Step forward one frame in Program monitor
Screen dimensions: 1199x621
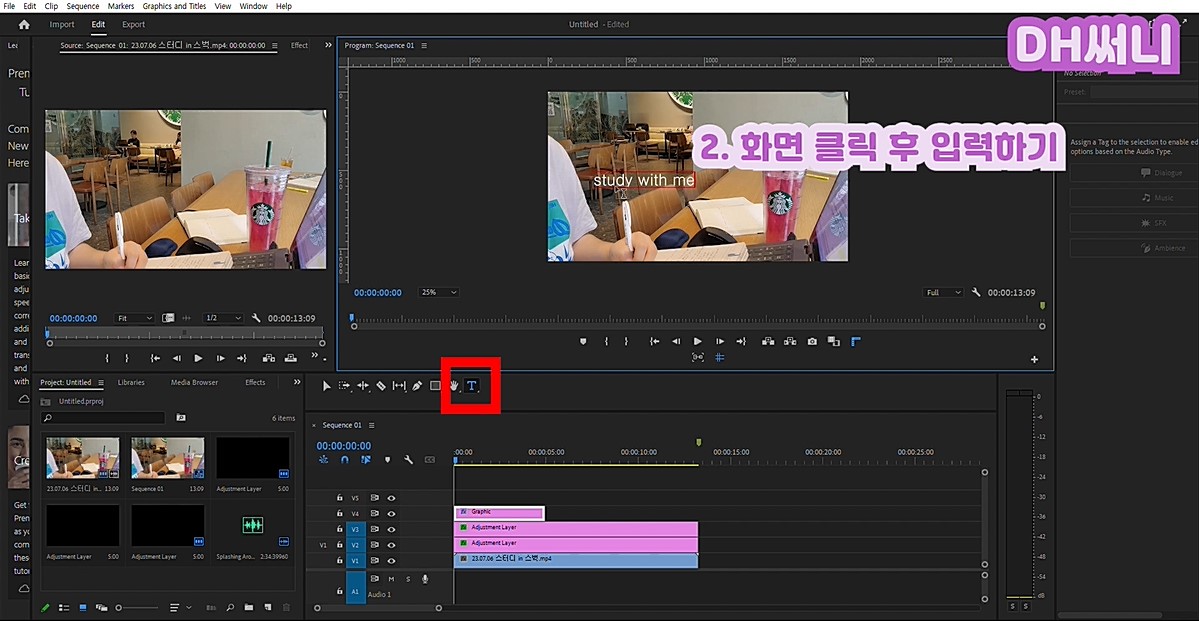coord(720,341)
